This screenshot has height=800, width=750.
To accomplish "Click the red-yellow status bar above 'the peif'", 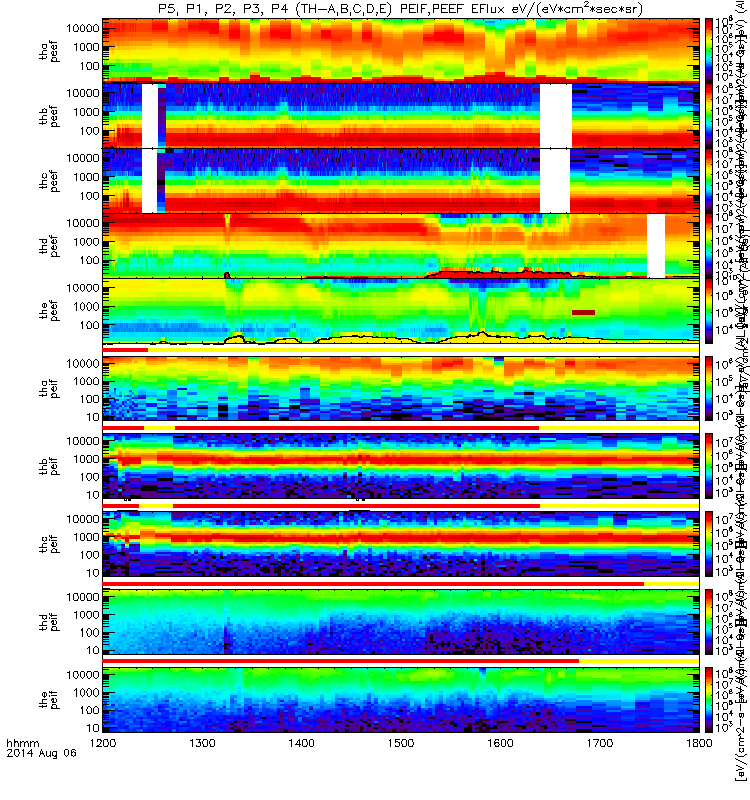I will 401,661.
